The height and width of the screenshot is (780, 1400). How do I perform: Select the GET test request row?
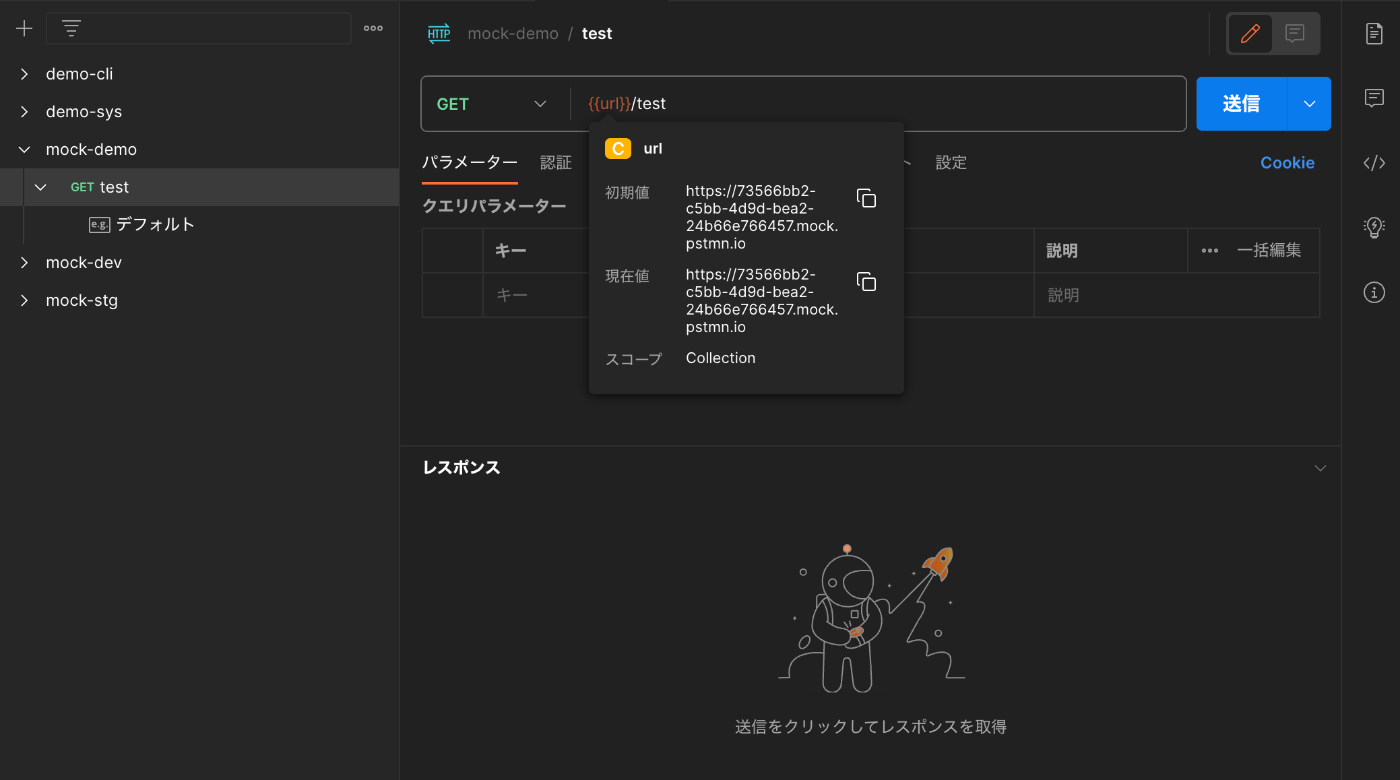[x=199, y=187]
